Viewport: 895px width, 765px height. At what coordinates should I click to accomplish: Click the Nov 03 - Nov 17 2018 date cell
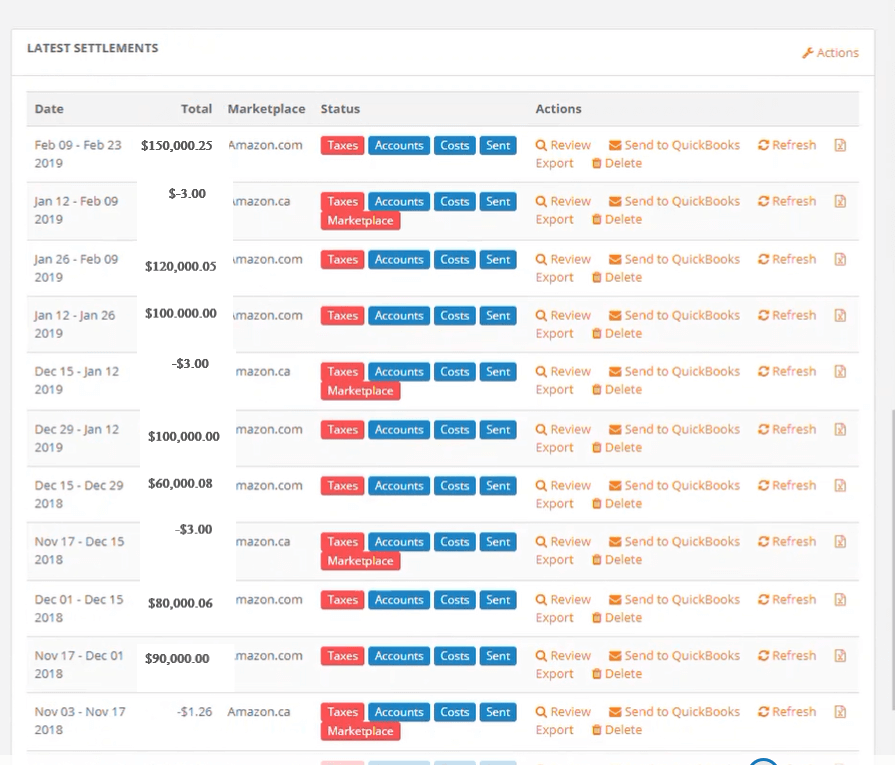click(x=80, y=720)
